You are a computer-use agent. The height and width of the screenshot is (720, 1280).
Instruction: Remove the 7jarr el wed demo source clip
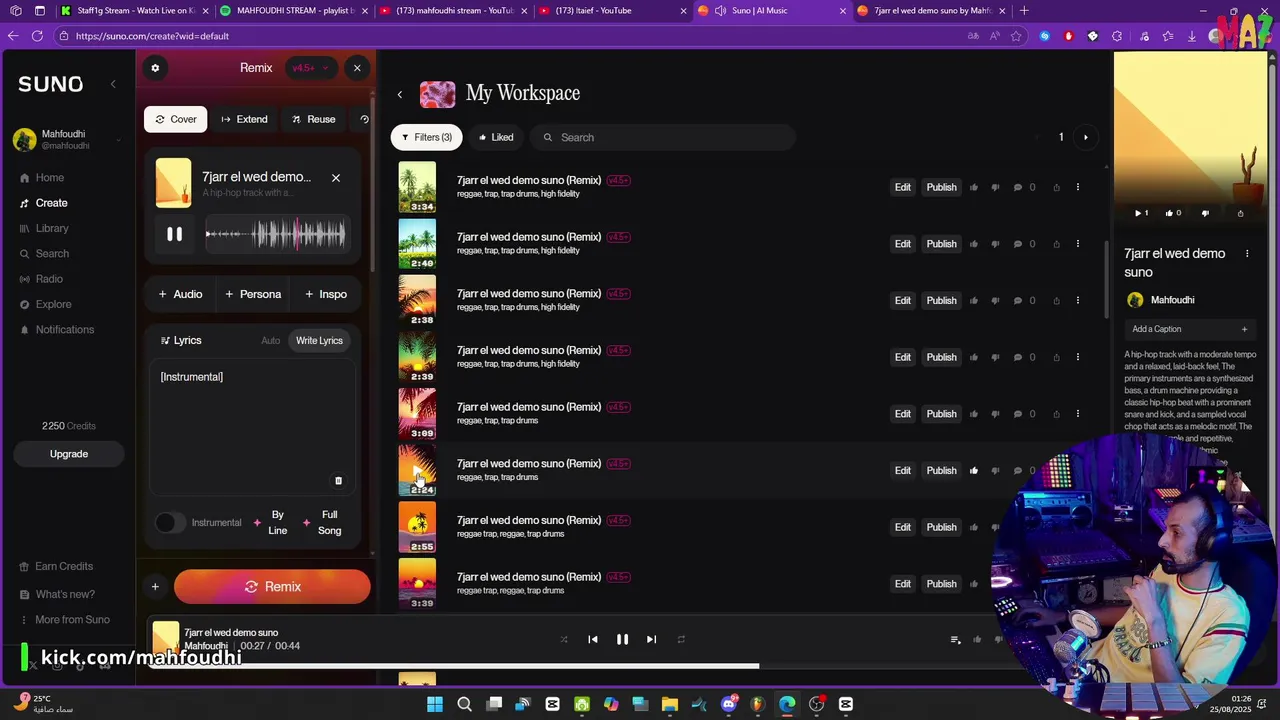point(336,177)
